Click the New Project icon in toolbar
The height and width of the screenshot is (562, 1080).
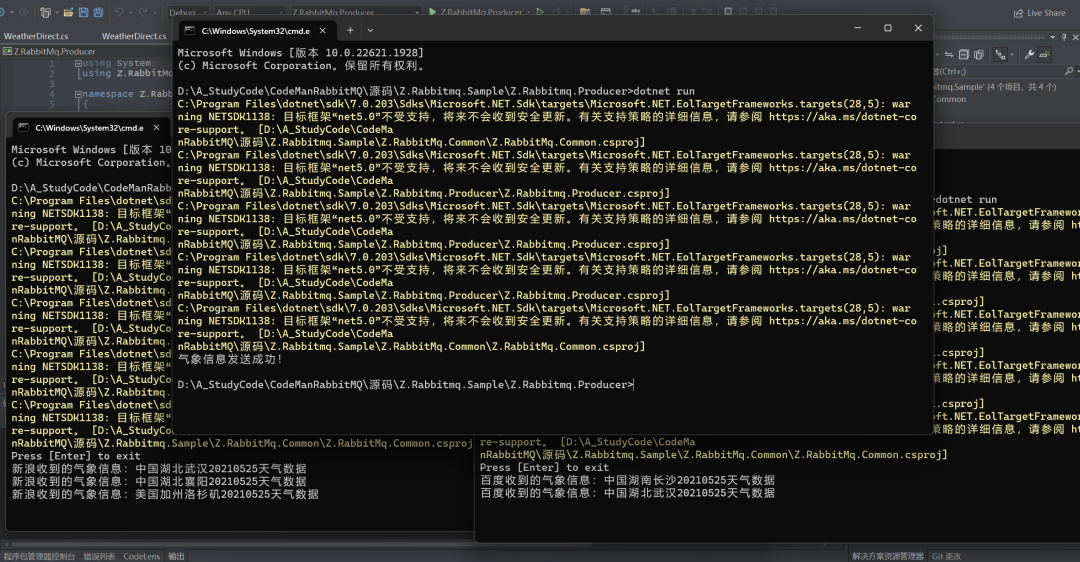click(45, 12)
